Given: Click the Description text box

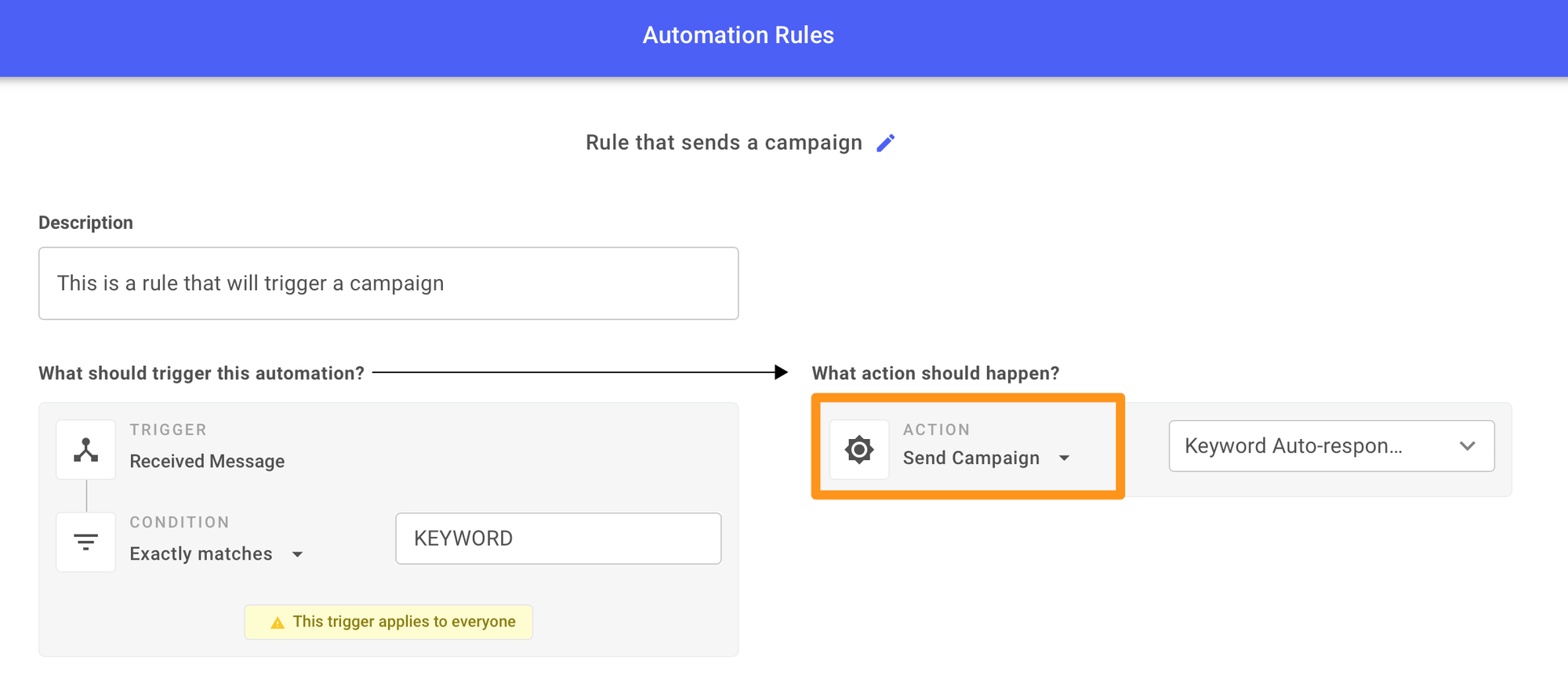Looking at the screenshot, I should 389,283.
